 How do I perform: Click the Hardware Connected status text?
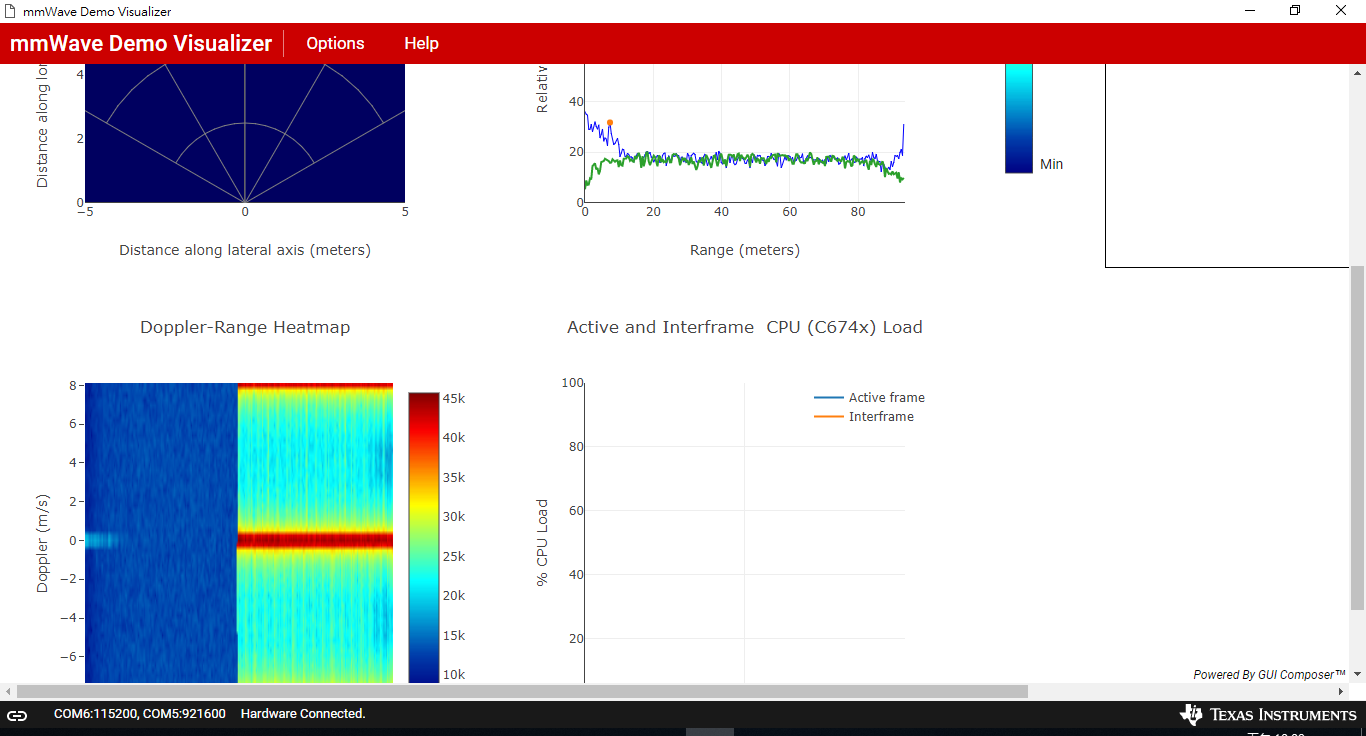(x=303, y=714)
